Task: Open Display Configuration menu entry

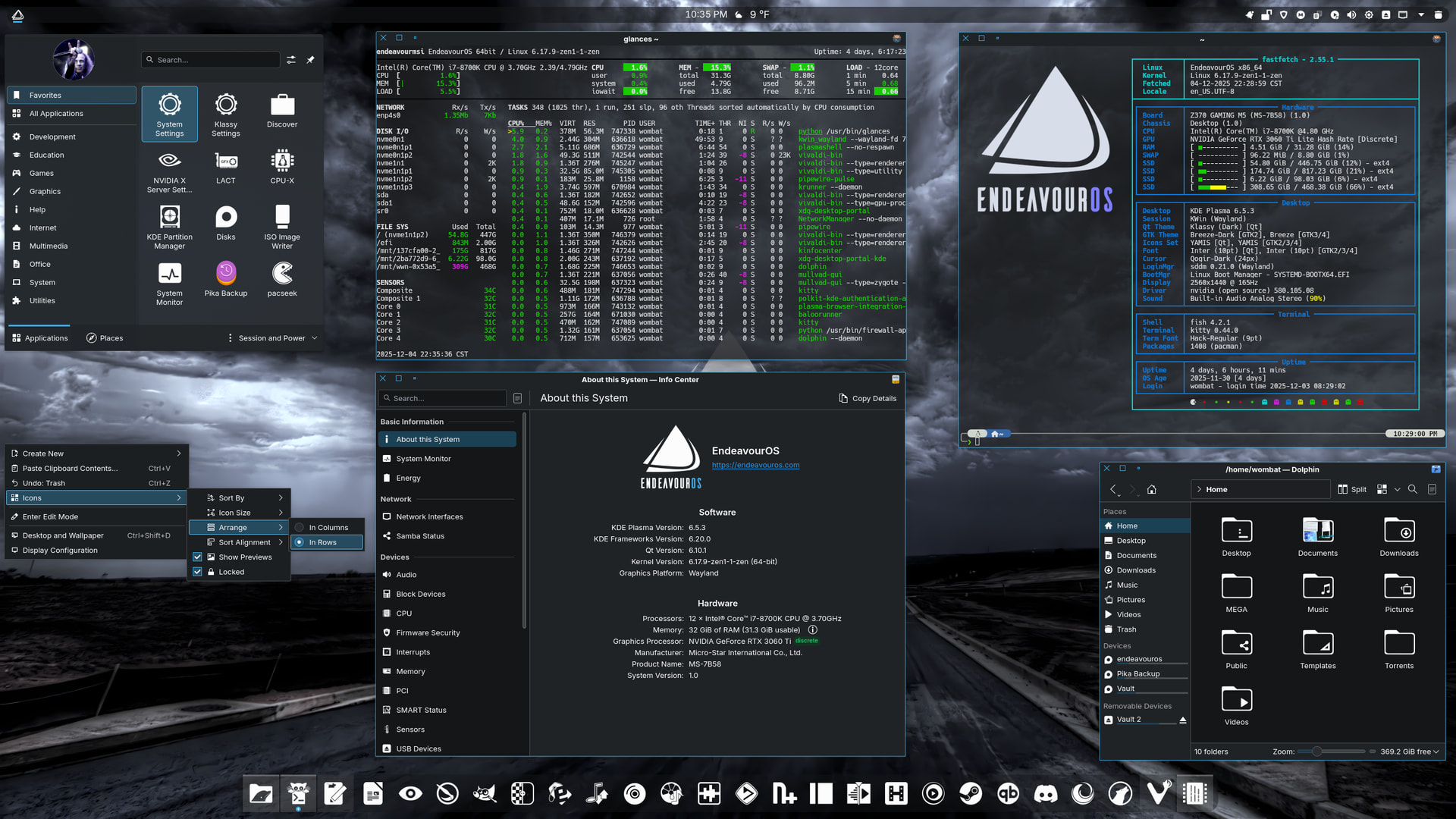Action: [x=60, y=551]
